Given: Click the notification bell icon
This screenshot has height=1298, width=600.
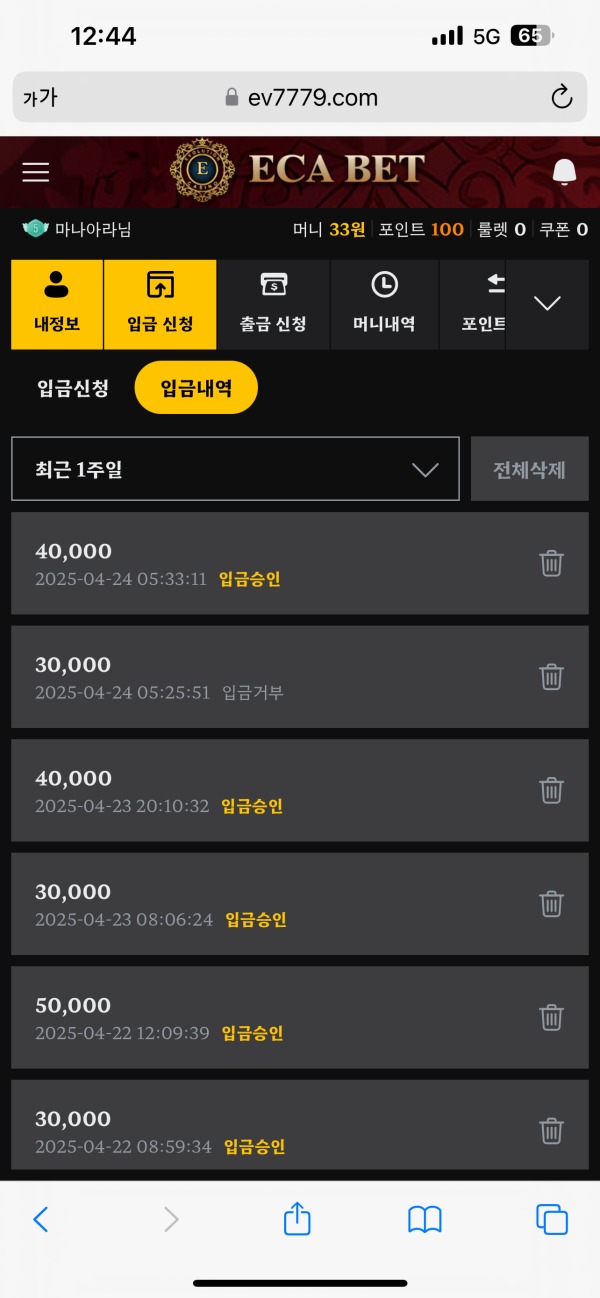Looking at the screenshot, I should click(563, 171).
